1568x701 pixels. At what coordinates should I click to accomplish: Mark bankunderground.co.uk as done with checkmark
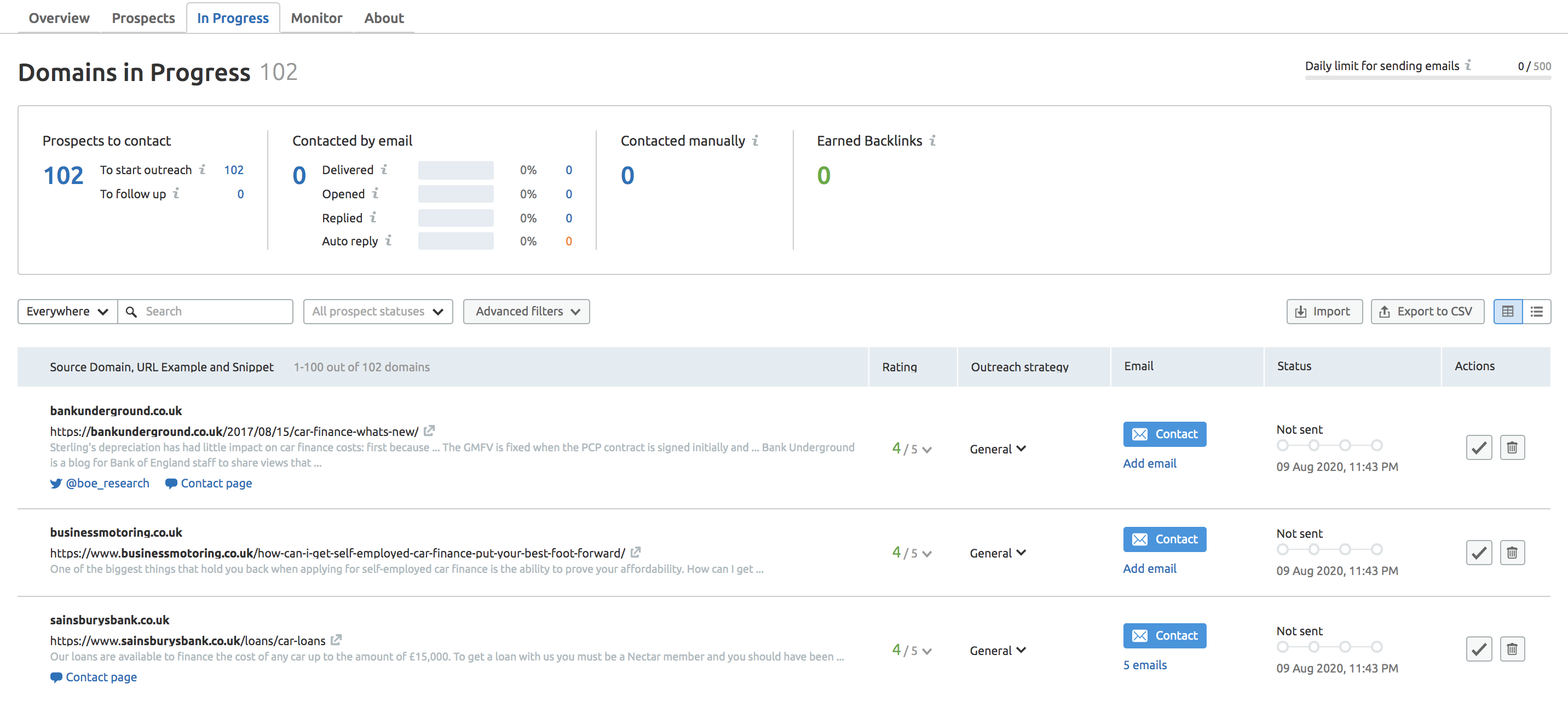coord(1479,447)
